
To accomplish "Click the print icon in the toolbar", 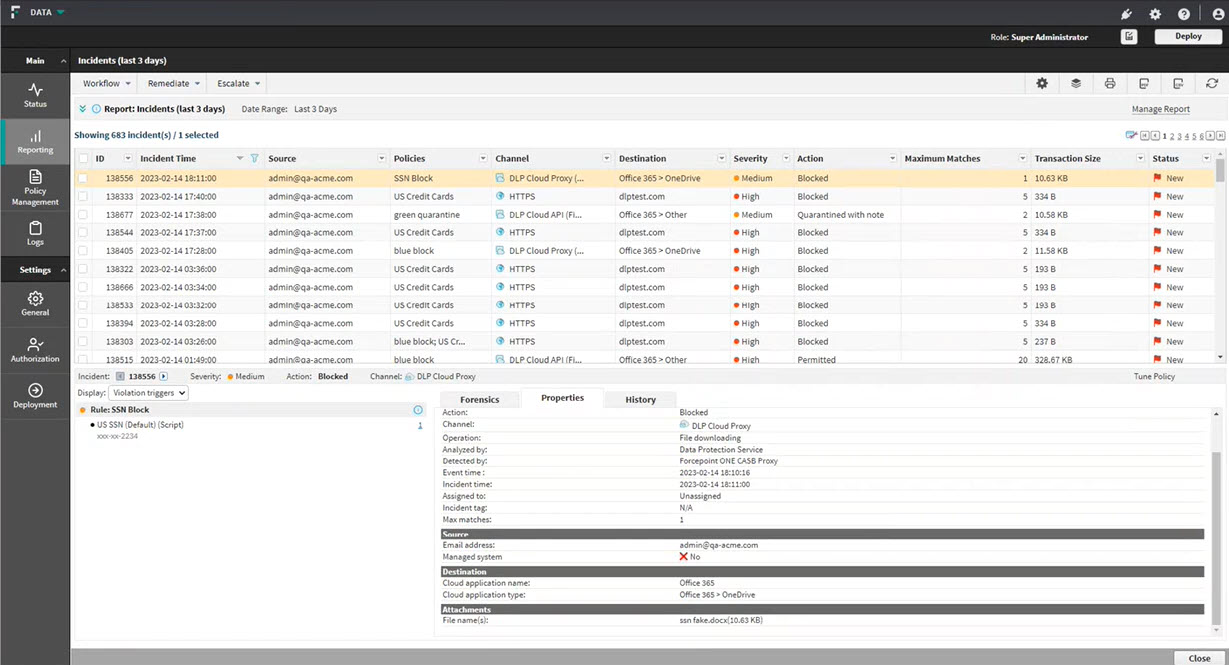I will click(x=1110, y=84).
